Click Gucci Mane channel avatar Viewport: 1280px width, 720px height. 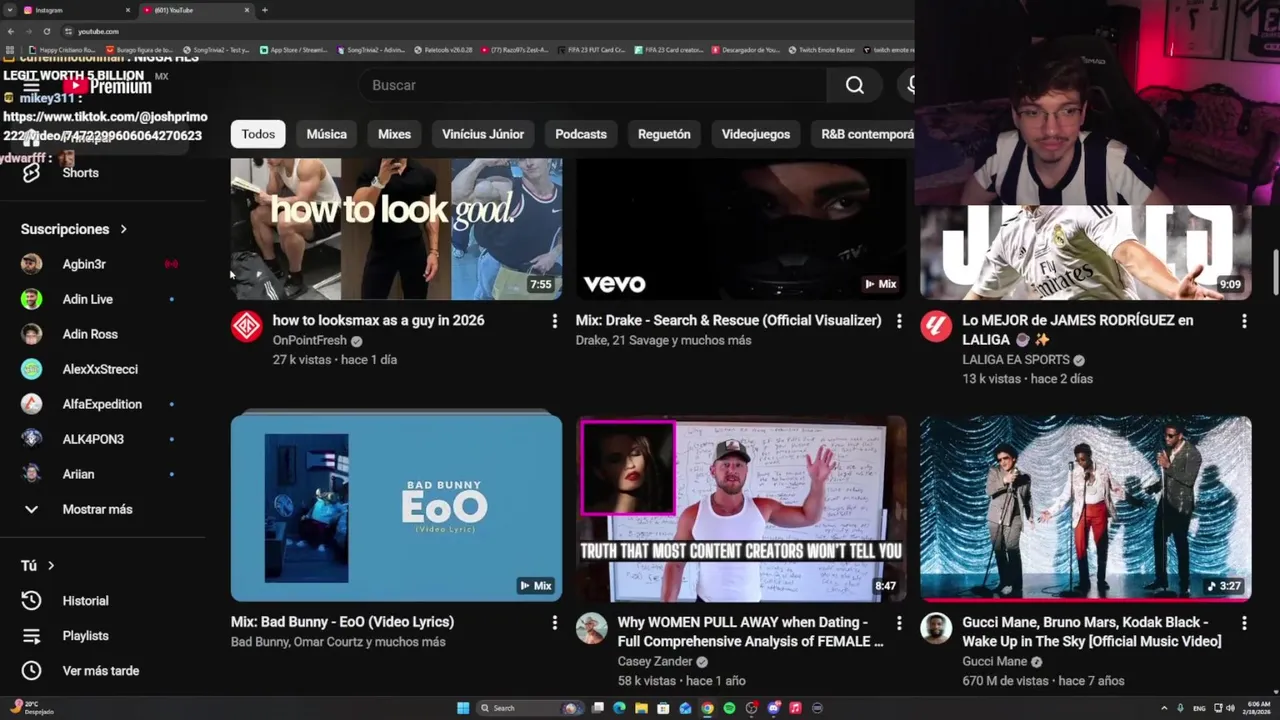[x=936, y=628]
